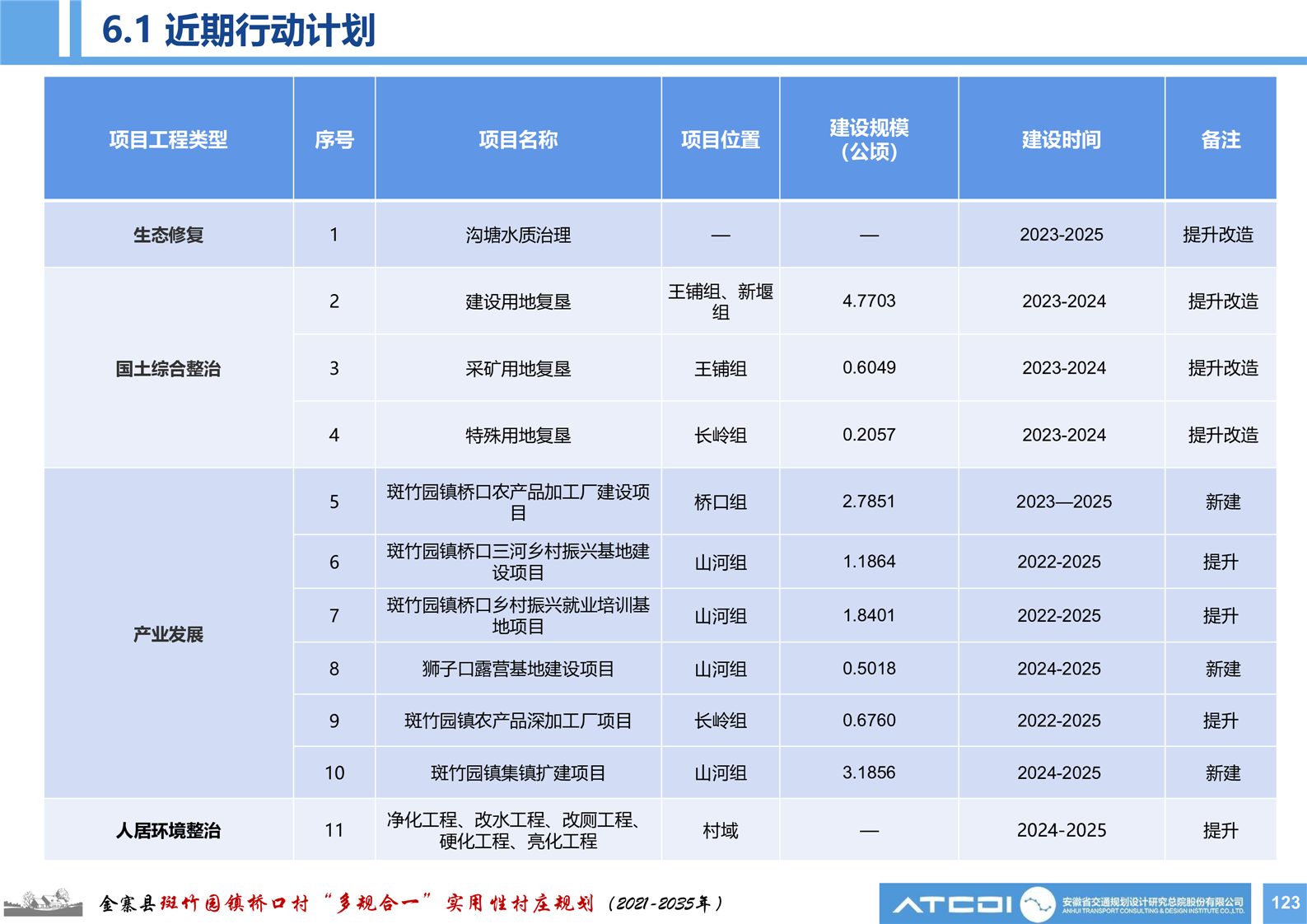This screenshot has width=1307, height=924.
Task: Click the 采矿用地复垦 project name
Action: (x=518, y=368)
